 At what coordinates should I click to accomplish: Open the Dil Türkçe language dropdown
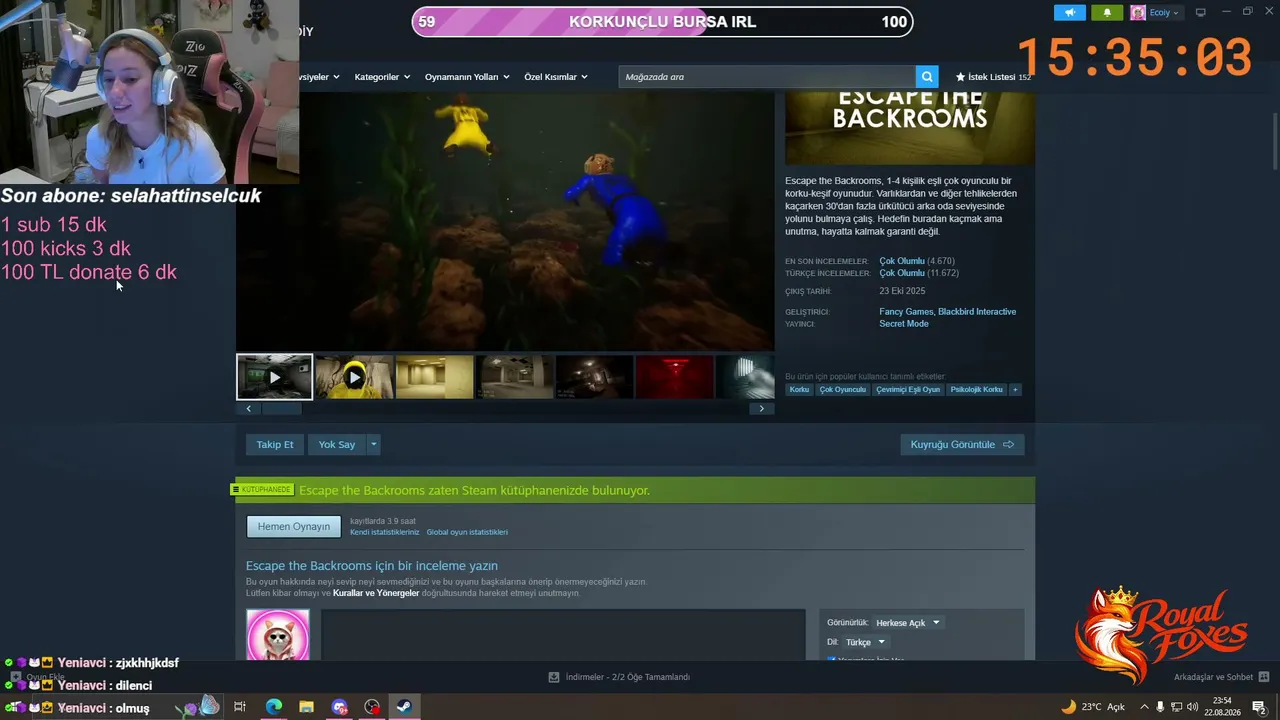coord(865,642)
